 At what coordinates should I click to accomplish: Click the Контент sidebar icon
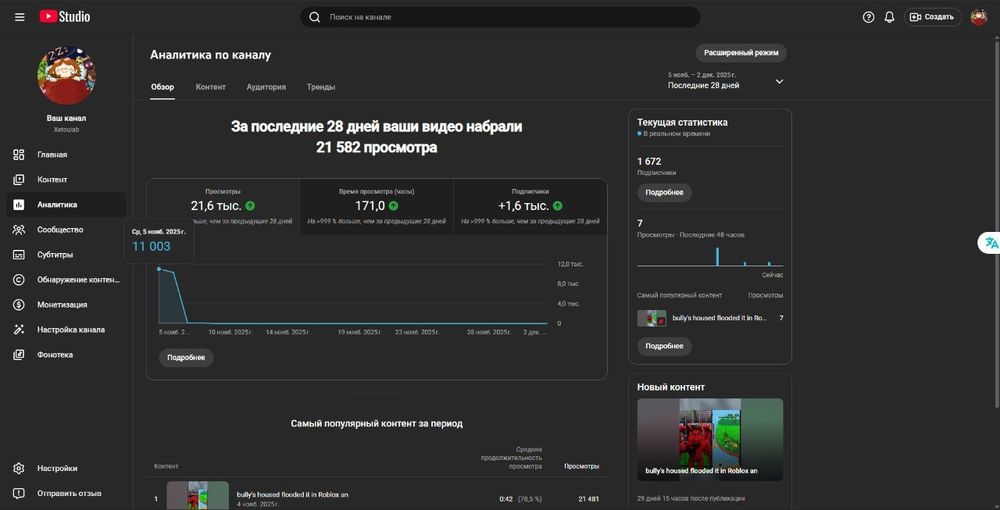pyautogui.click(x=18, y=180)
